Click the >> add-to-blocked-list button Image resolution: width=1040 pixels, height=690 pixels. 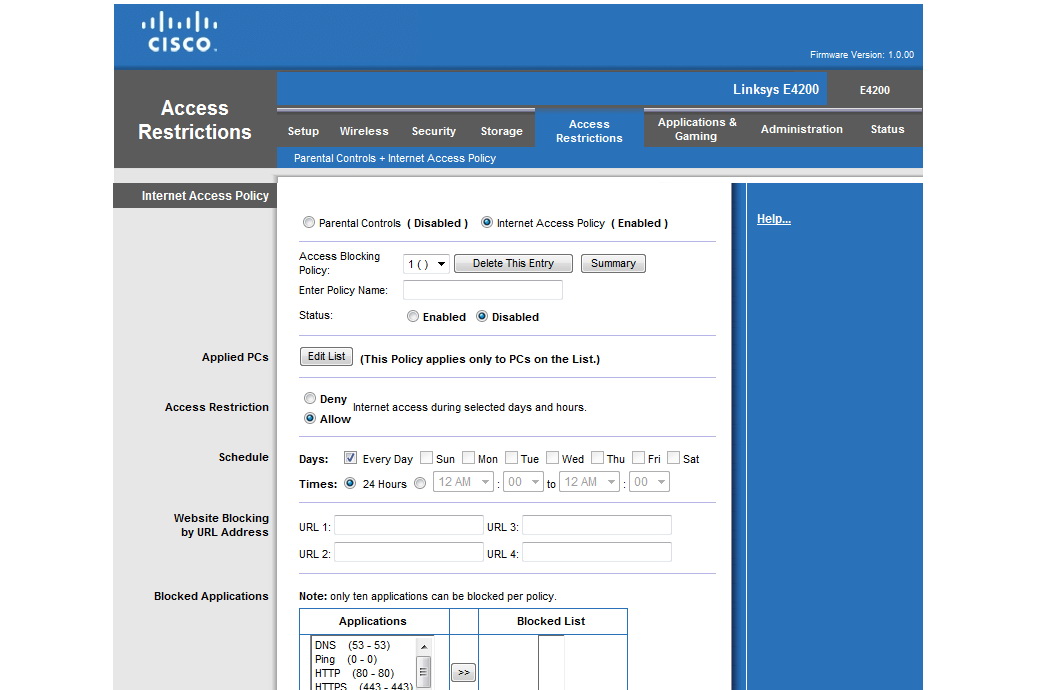[x=463, y=673]
